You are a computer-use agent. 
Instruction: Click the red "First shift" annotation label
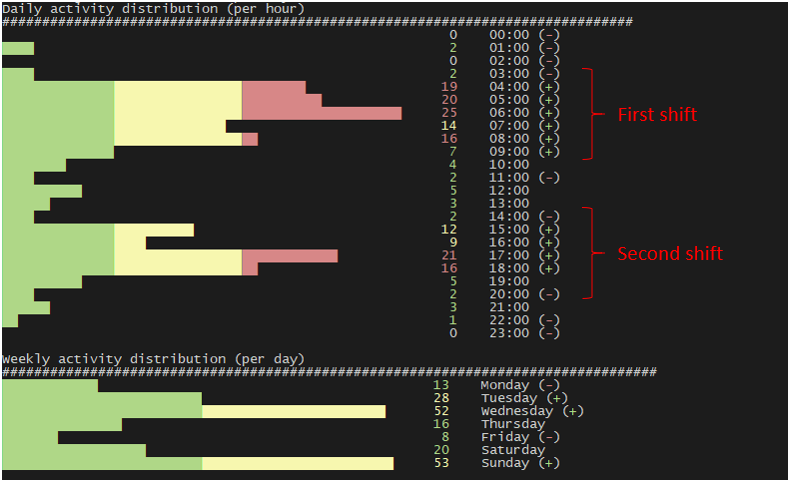pyautogui.click(x=657, y=115)
